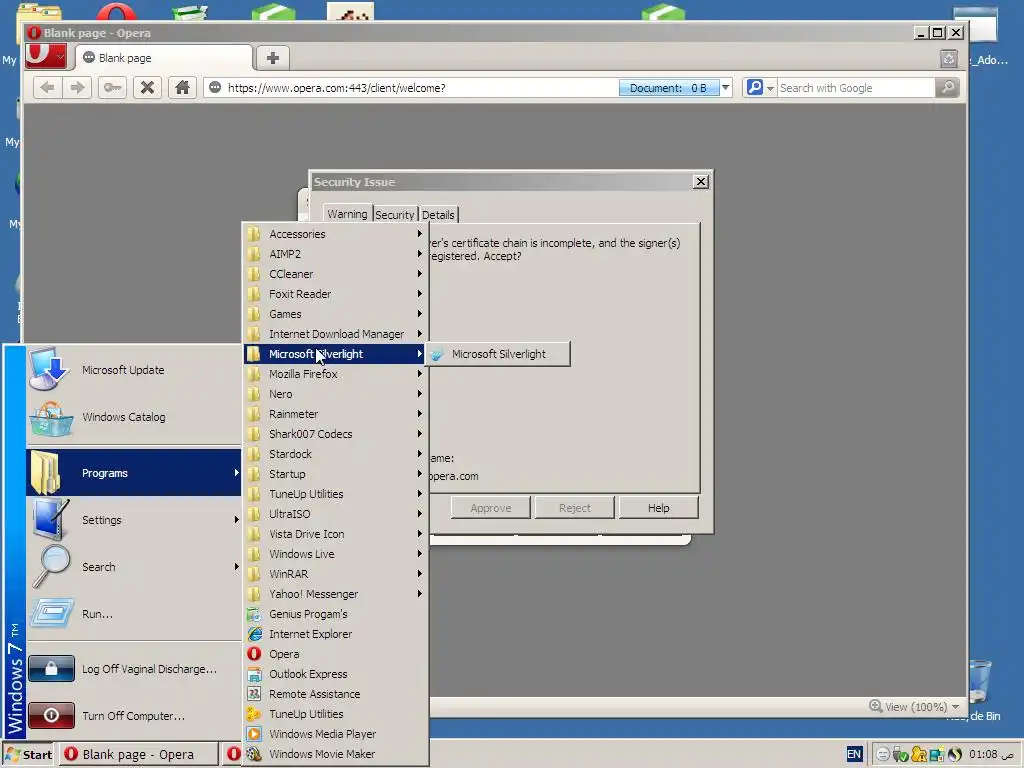The image size is (1024, 768).
Task: Stop loading with the X button
Action: [148, 88]
